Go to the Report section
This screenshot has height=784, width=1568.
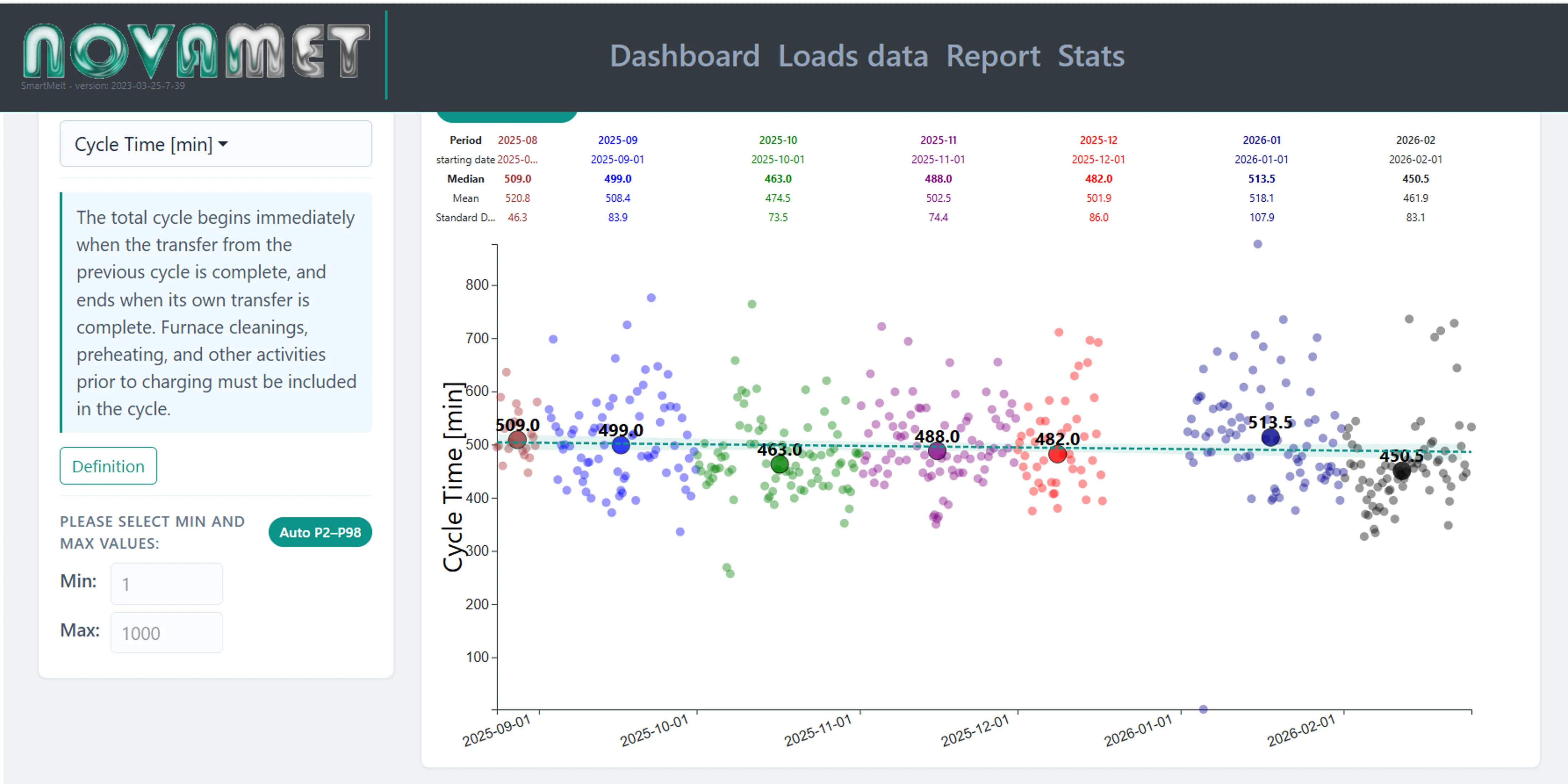[994, 56]
